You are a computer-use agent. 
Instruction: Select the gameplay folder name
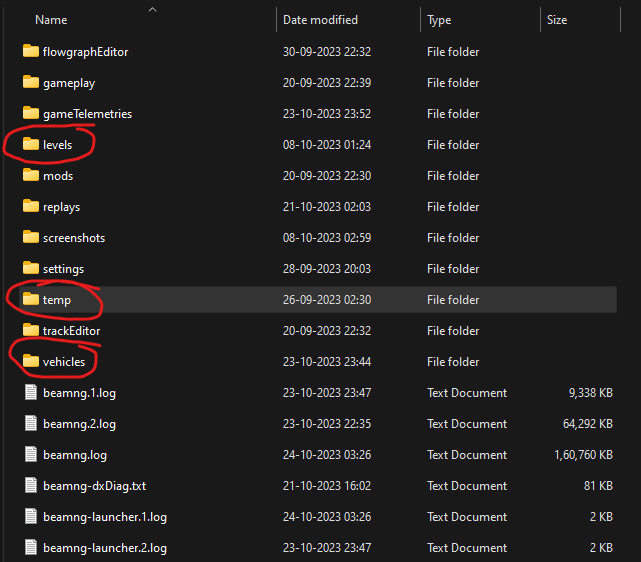pyautogui.click(x=69, y=83)
